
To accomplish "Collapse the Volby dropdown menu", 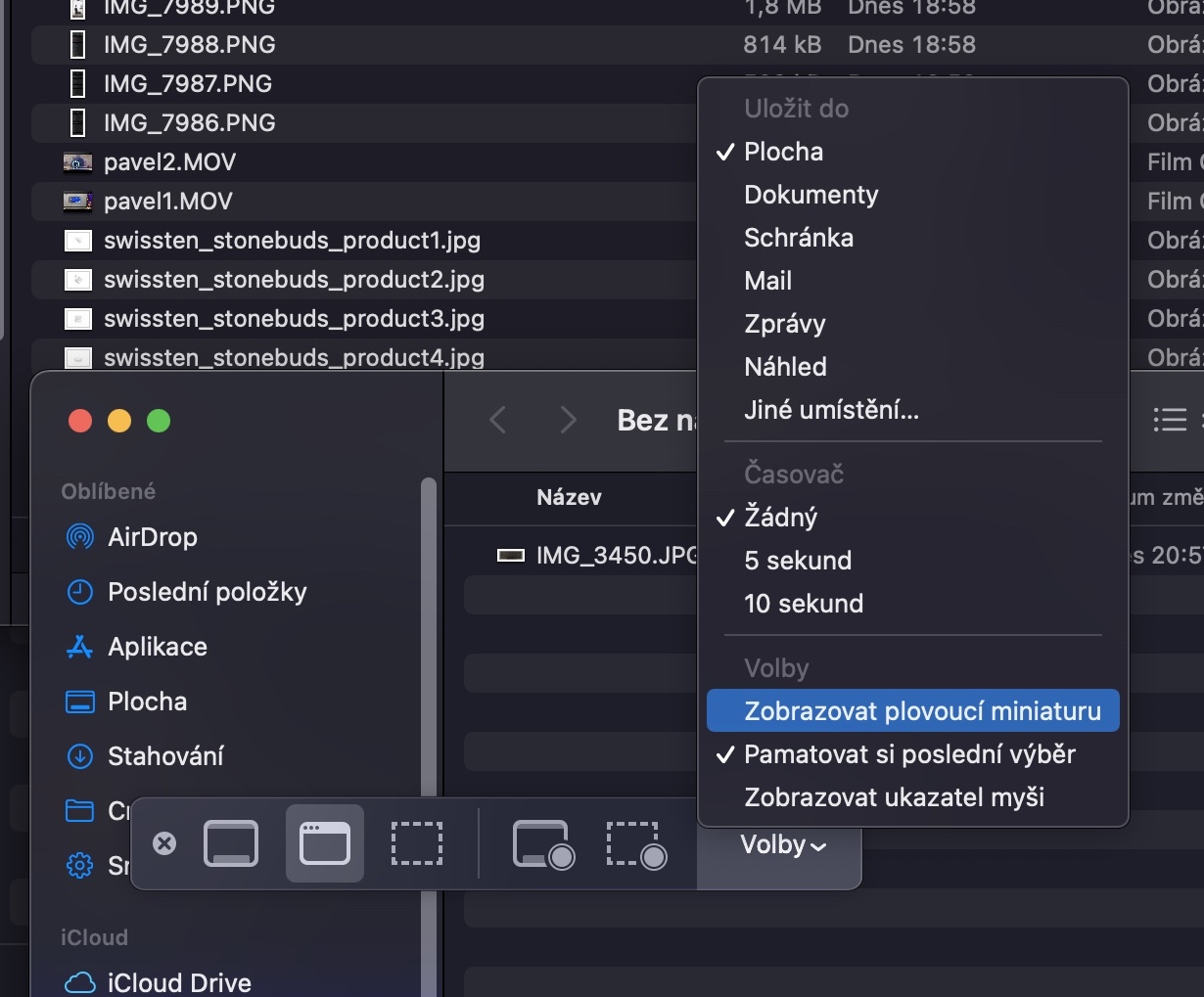I will [782, 844].
